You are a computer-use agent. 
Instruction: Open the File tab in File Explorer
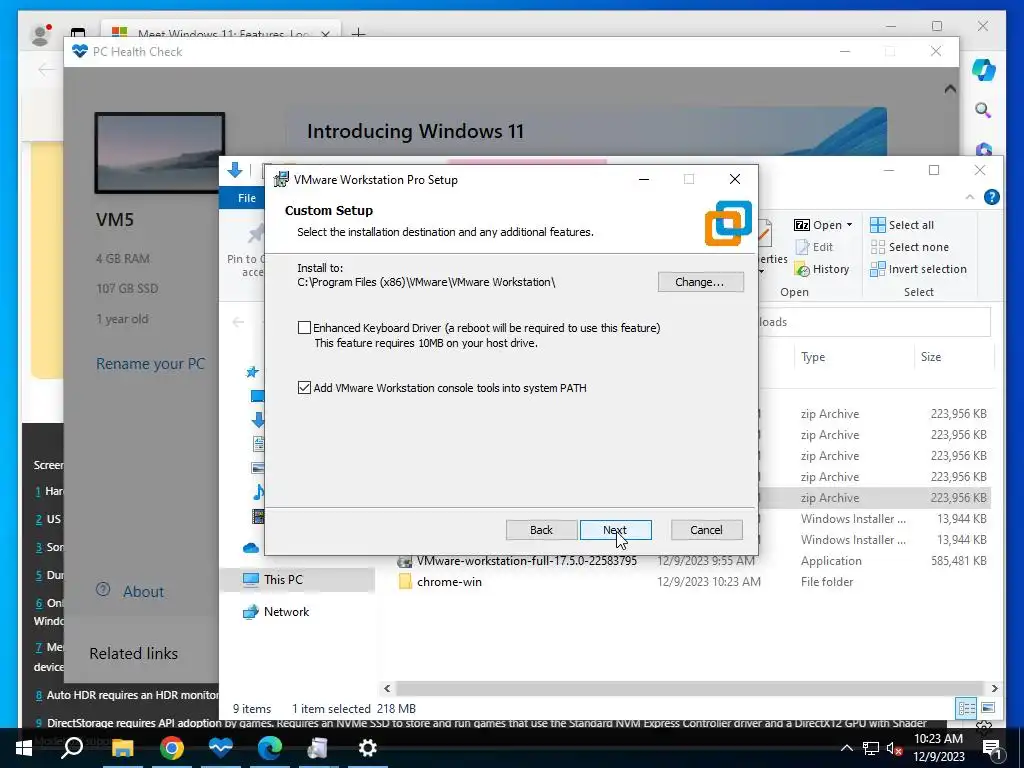tap(247, 198)
